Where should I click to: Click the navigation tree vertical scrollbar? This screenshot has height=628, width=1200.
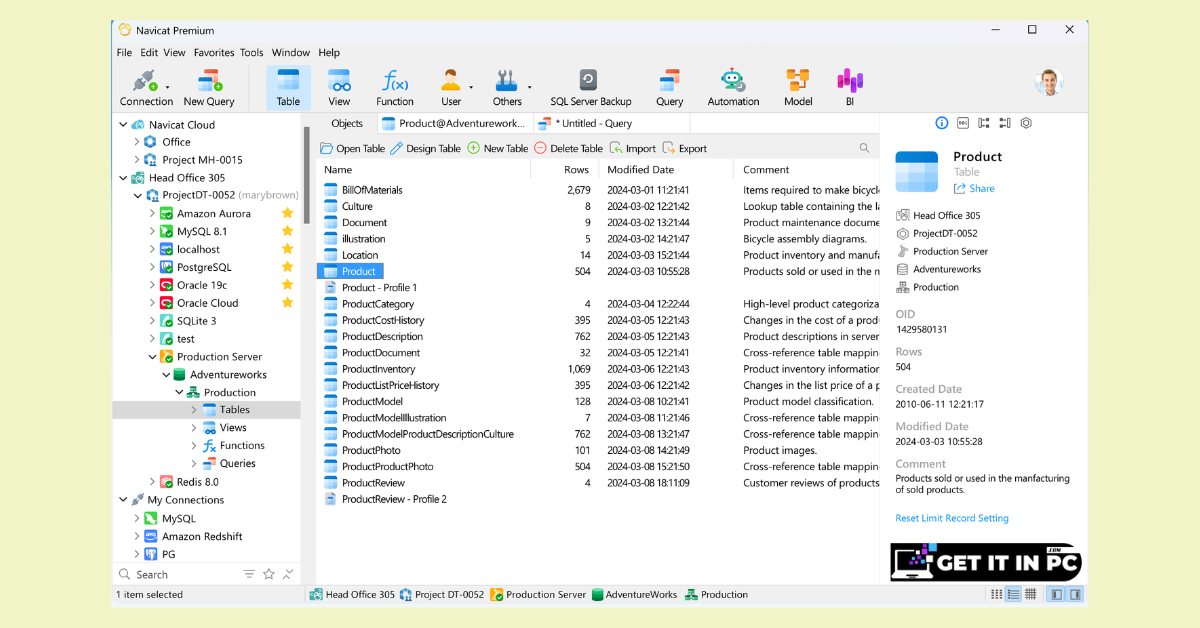tap(308, 175)
